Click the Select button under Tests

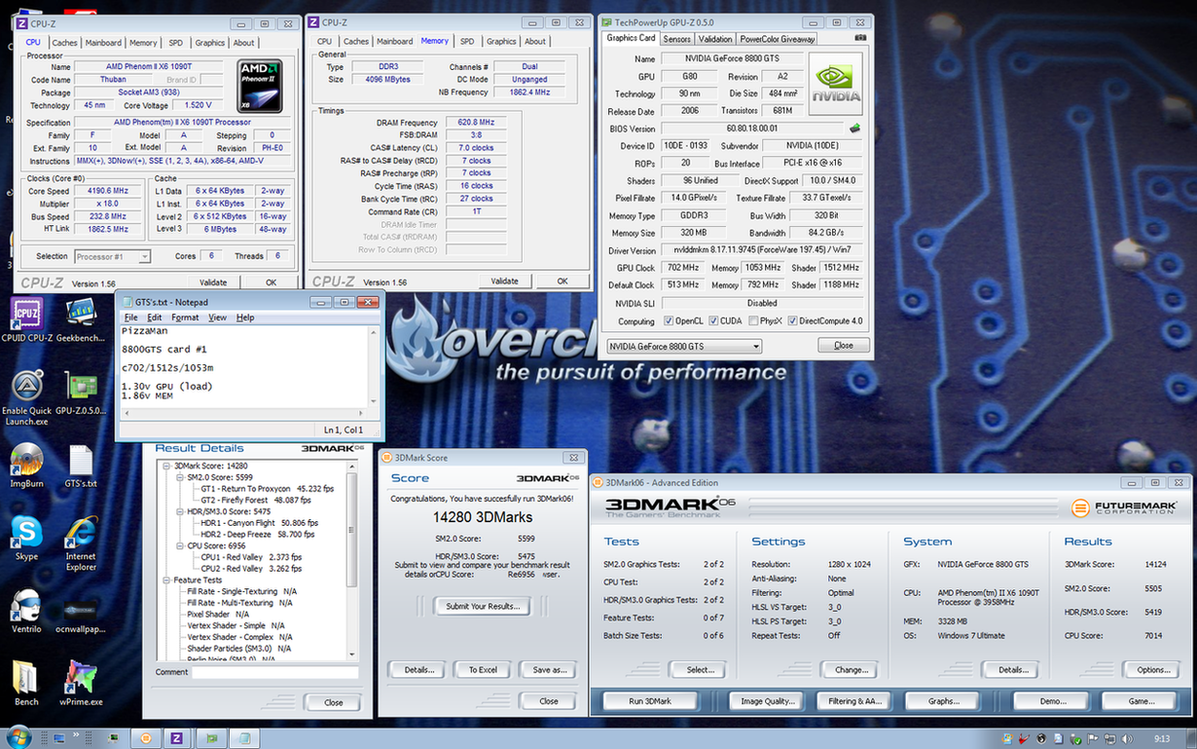pos(700,670)
